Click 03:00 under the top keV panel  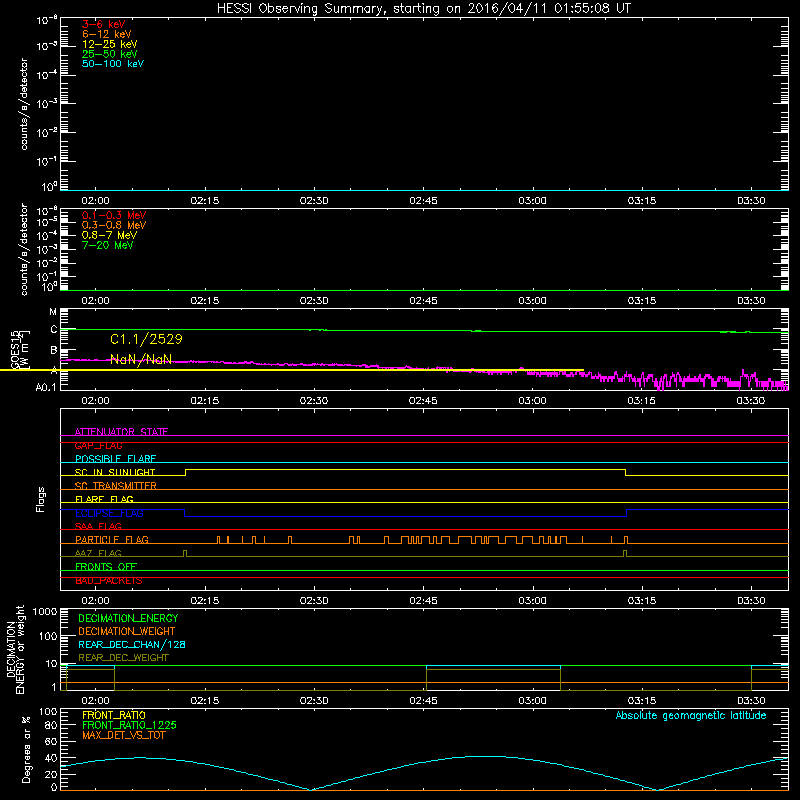coord(532,201)
